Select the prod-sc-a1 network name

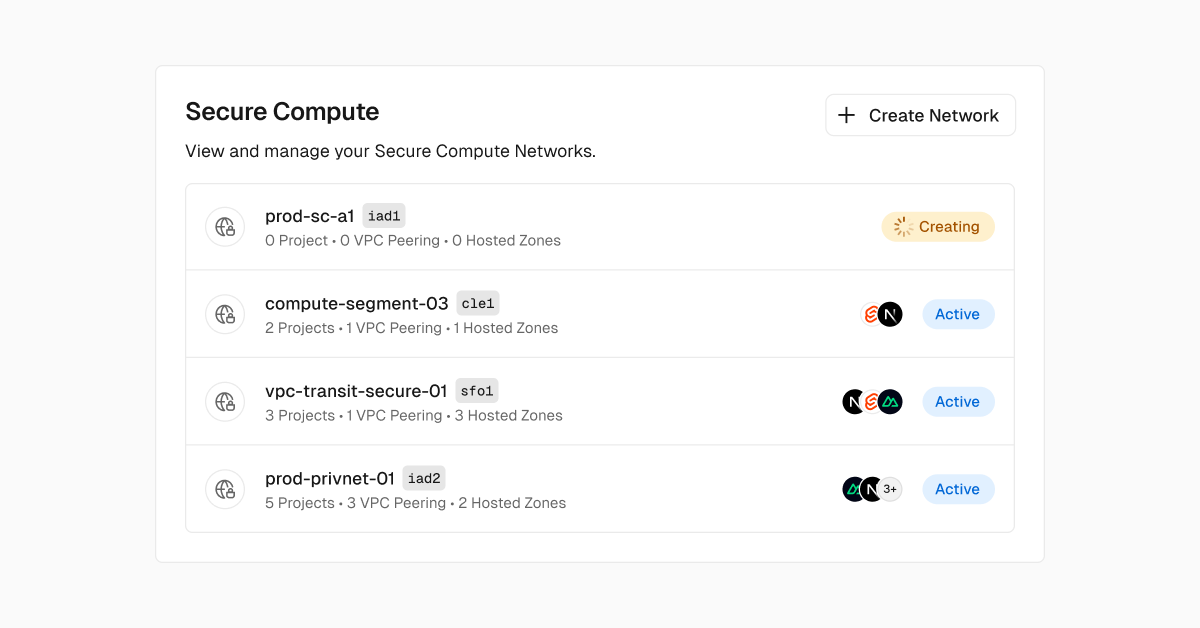310,215
